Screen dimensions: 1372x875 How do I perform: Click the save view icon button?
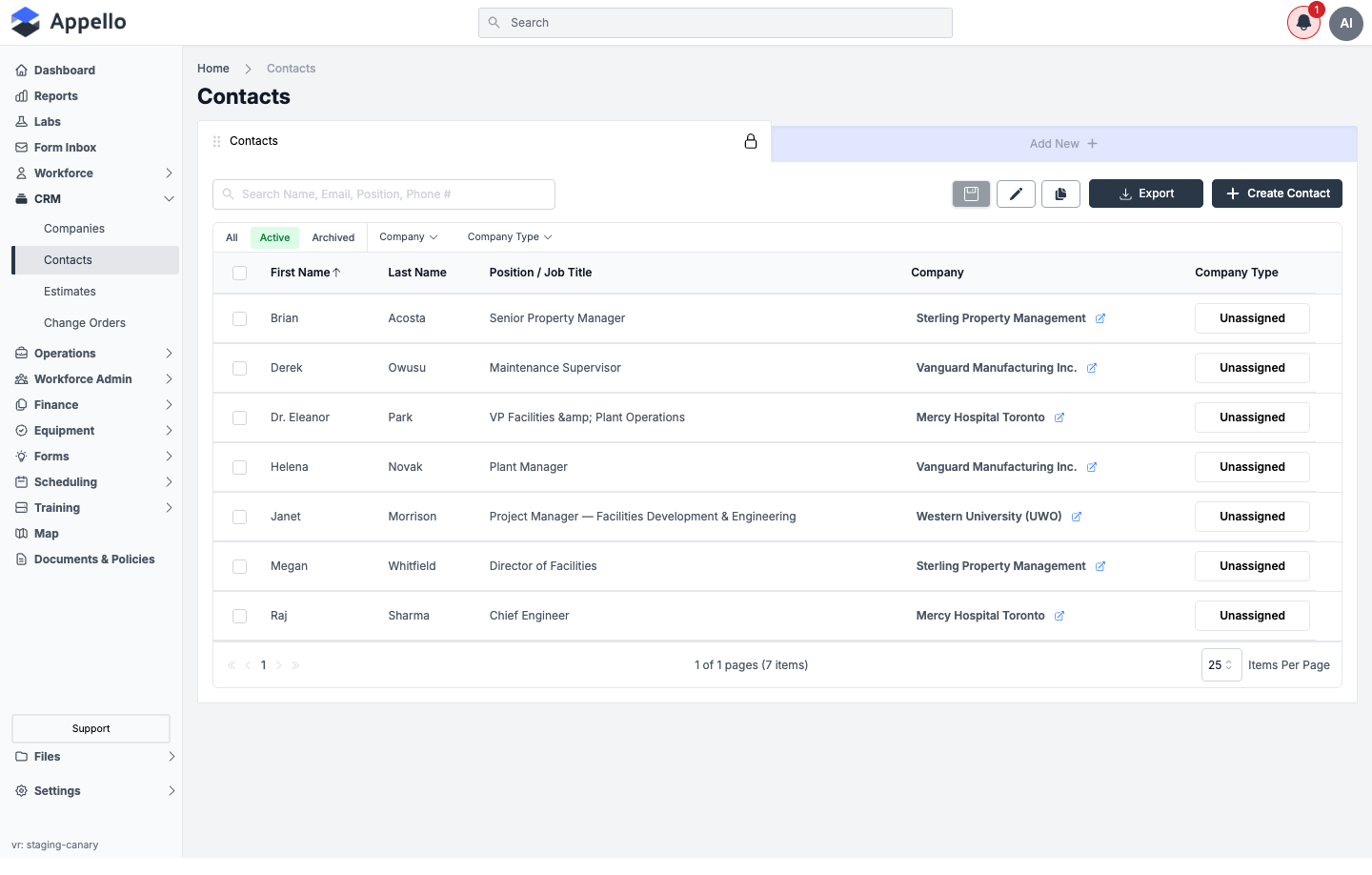[971, 193]
